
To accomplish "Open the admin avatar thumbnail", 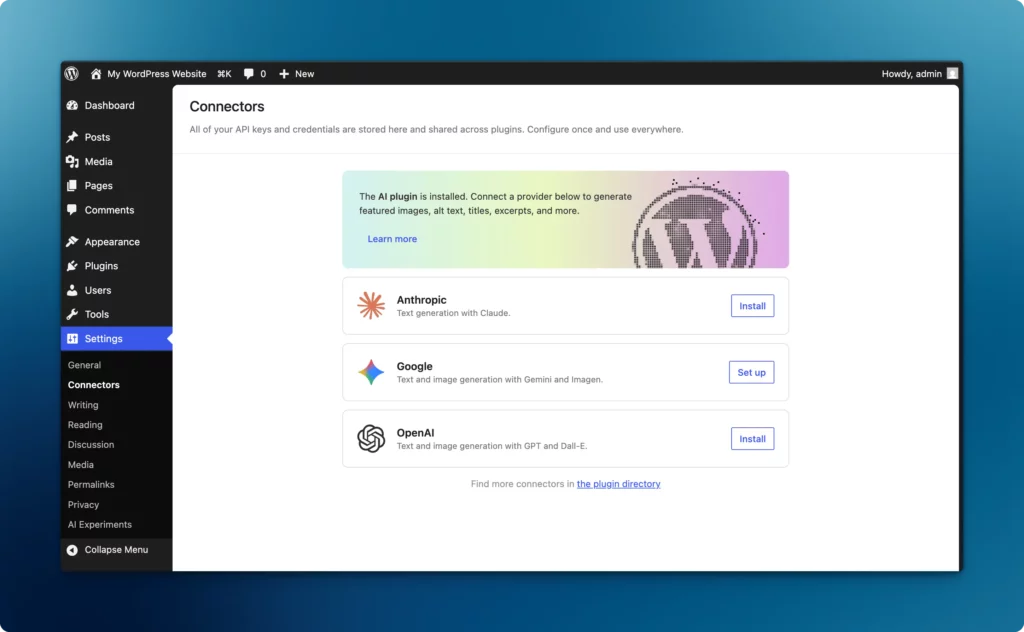I will (952, 74).
